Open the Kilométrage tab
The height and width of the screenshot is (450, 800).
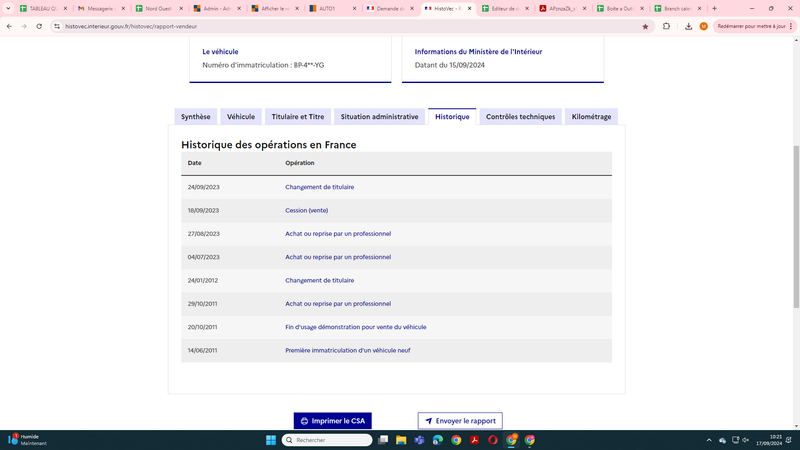coord(591,117)
